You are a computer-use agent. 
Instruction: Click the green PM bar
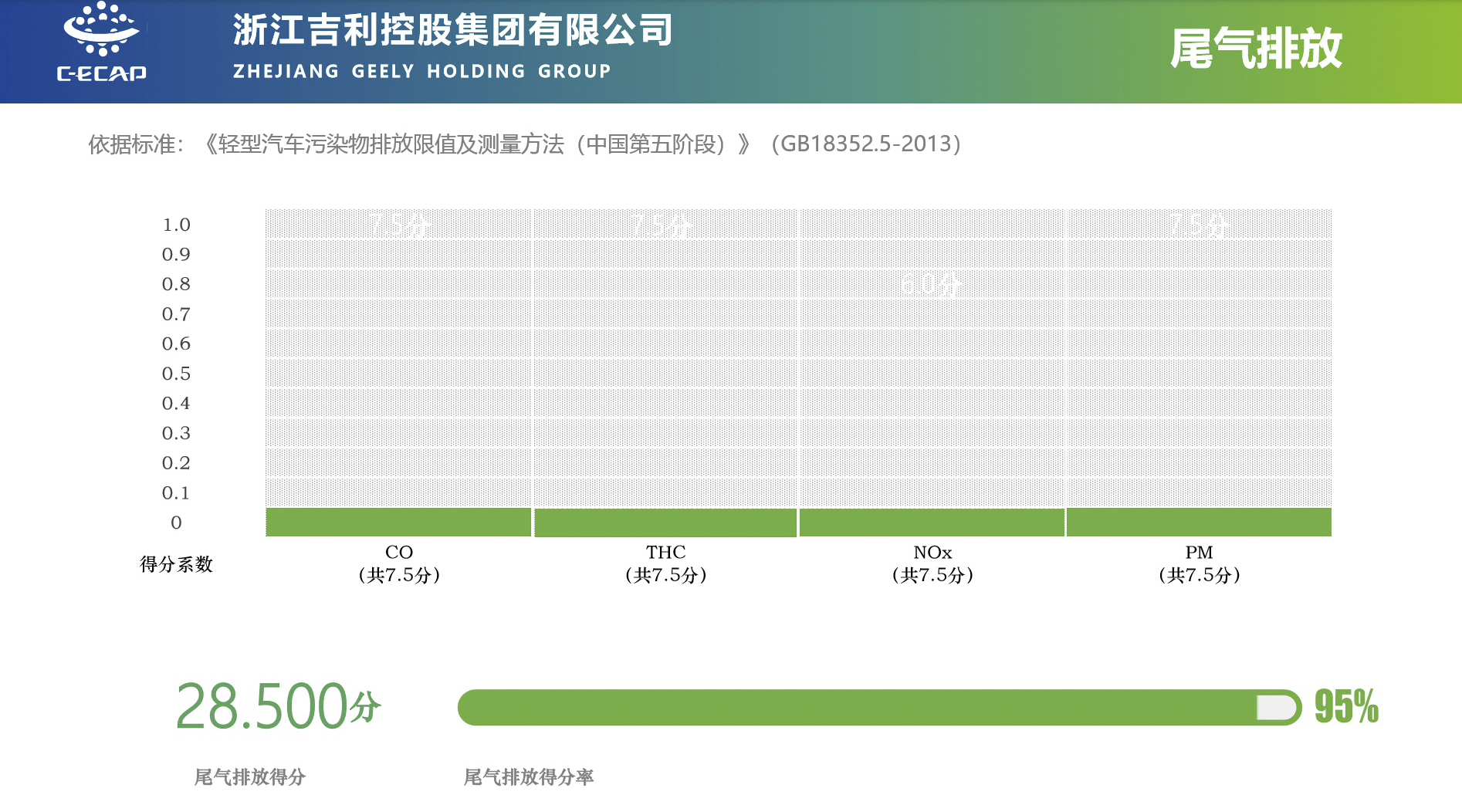point(1199,522)
